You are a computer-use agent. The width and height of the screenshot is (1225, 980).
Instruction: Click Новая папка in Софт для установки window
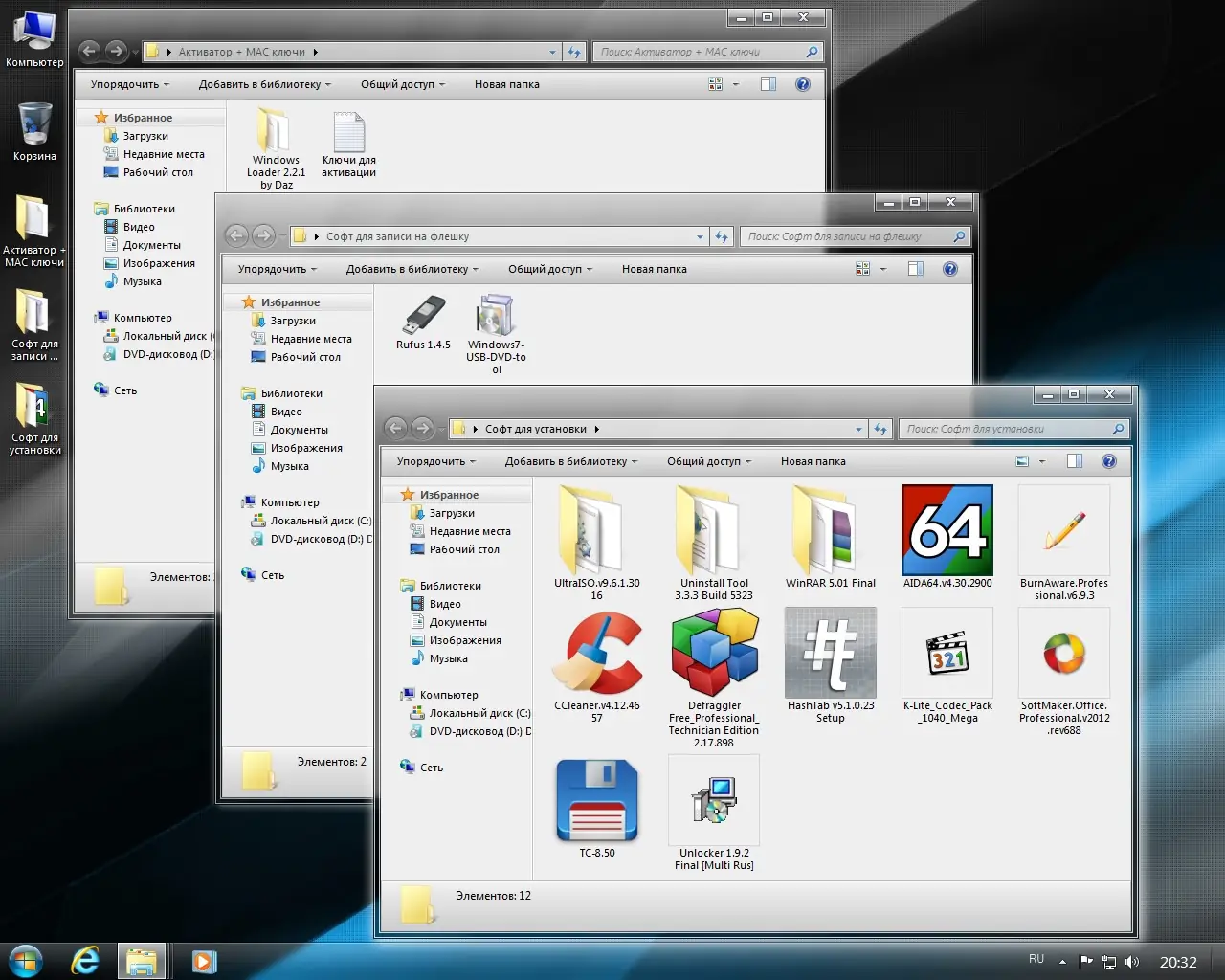tap(813, 461)
